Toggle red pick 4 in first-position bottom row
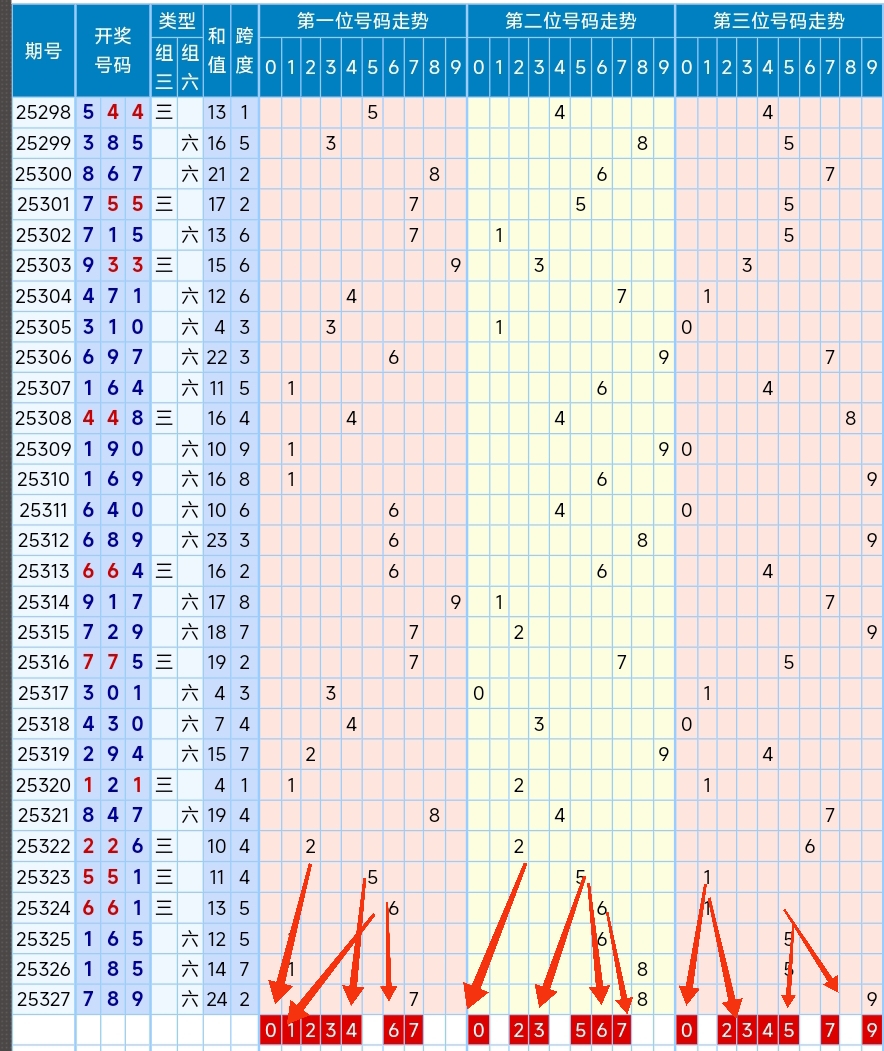Image resolution: width=884 pixels, height=1051 pixels. 351,1030
